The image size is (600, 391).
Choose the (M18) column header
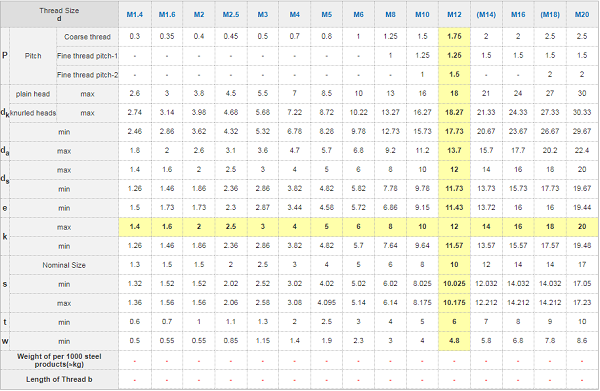tap(550, 15)
